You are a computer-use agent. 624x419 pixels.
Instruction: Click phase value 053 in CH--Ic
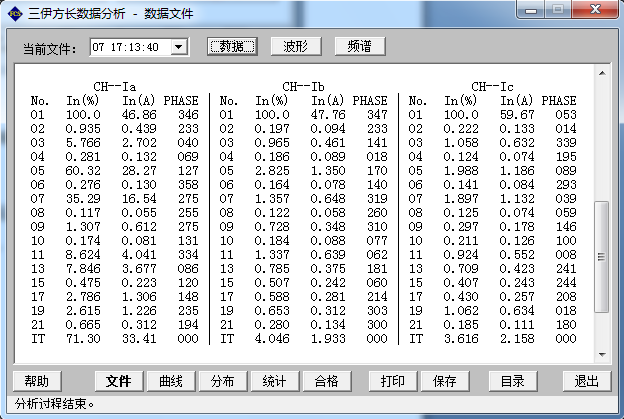[566, 115]
